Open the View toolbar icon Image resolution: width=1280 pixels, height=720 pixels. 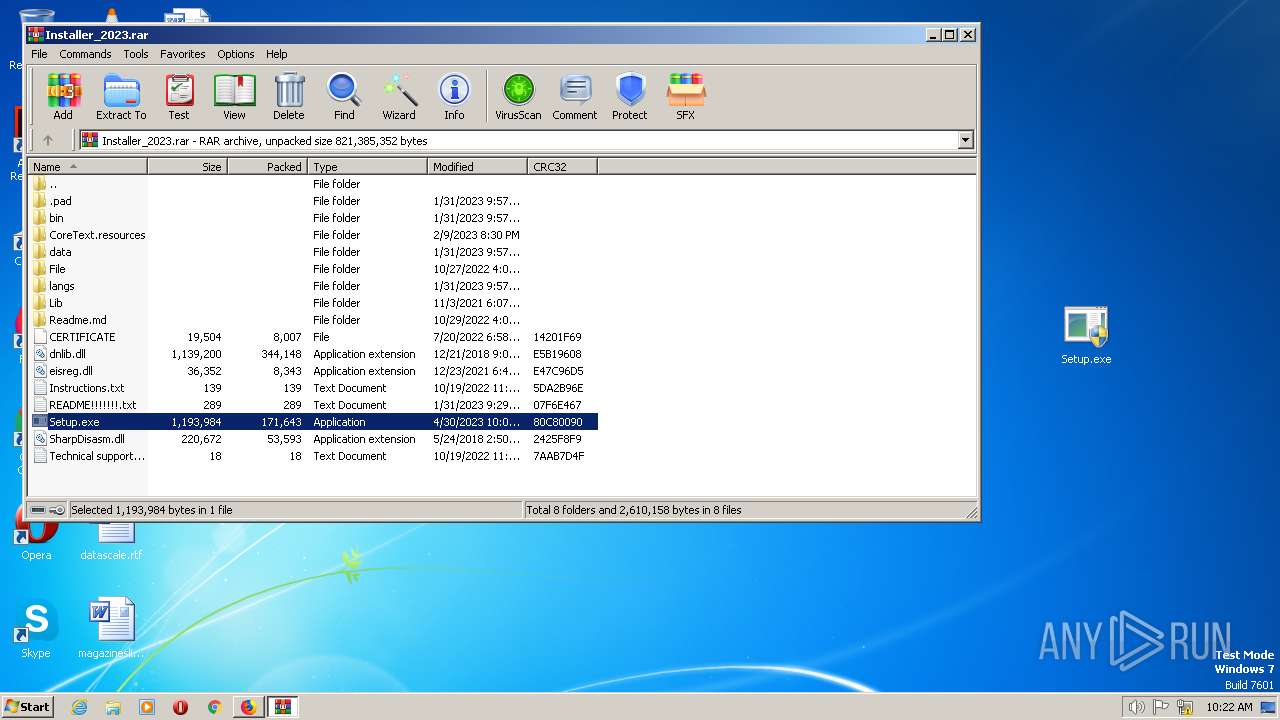(x=234, y=97)
